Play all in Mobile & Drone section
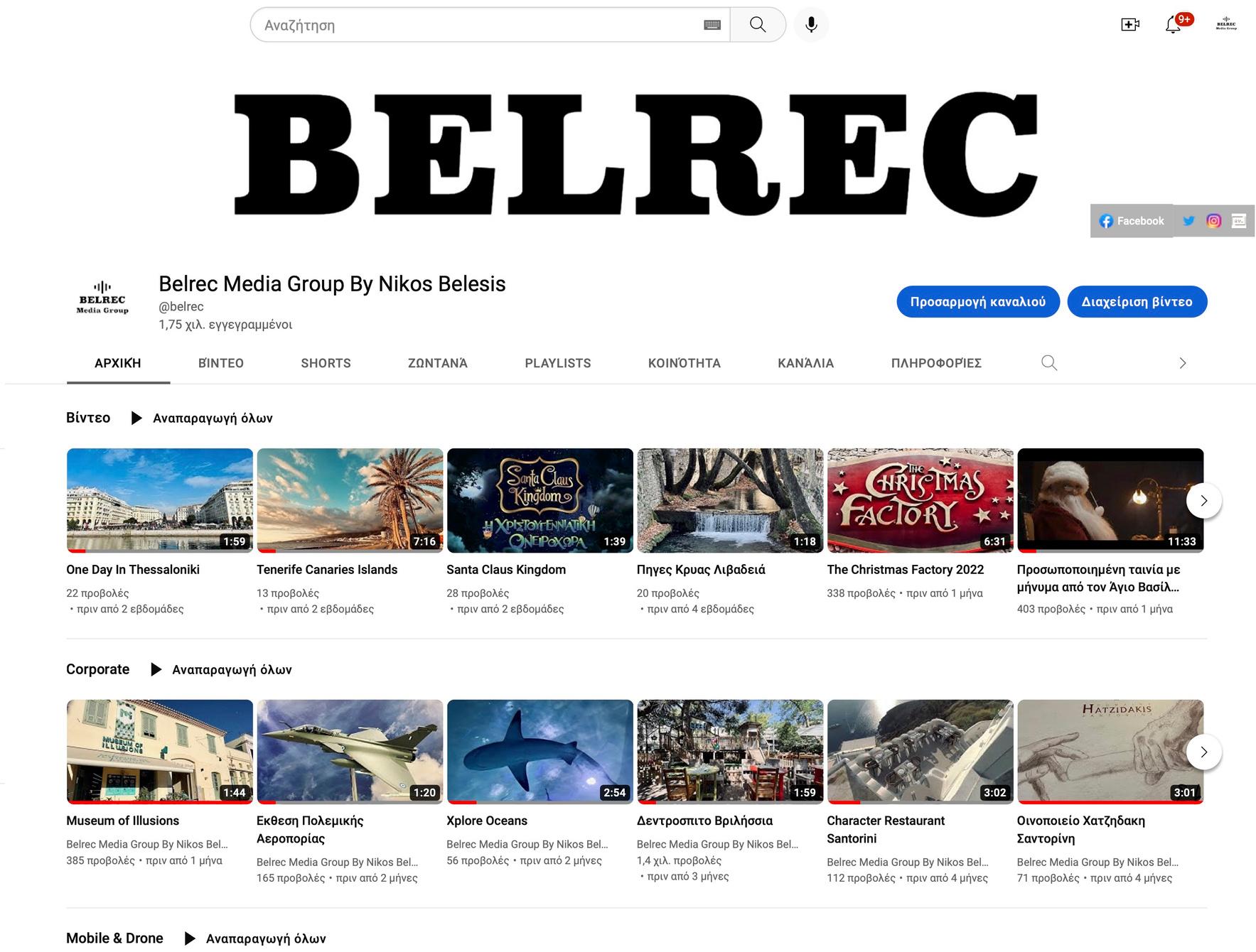Viewport: 1256px width, 952px height. click(254, 939)
